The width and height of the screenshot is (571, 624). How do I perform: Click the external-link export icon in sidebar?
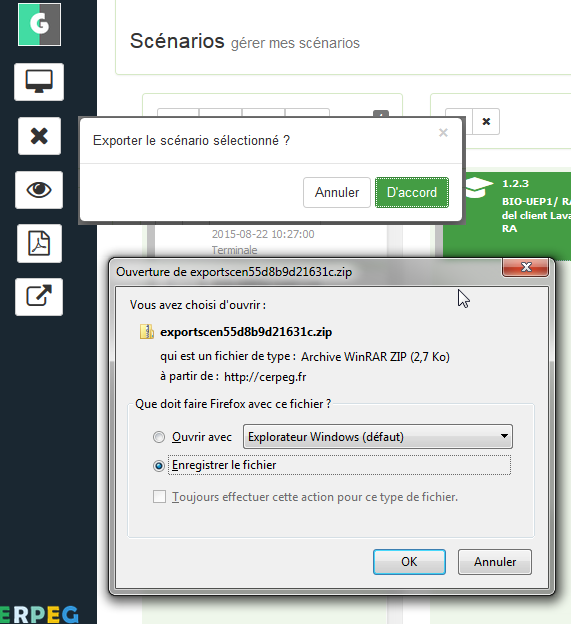tap(39, 296)
